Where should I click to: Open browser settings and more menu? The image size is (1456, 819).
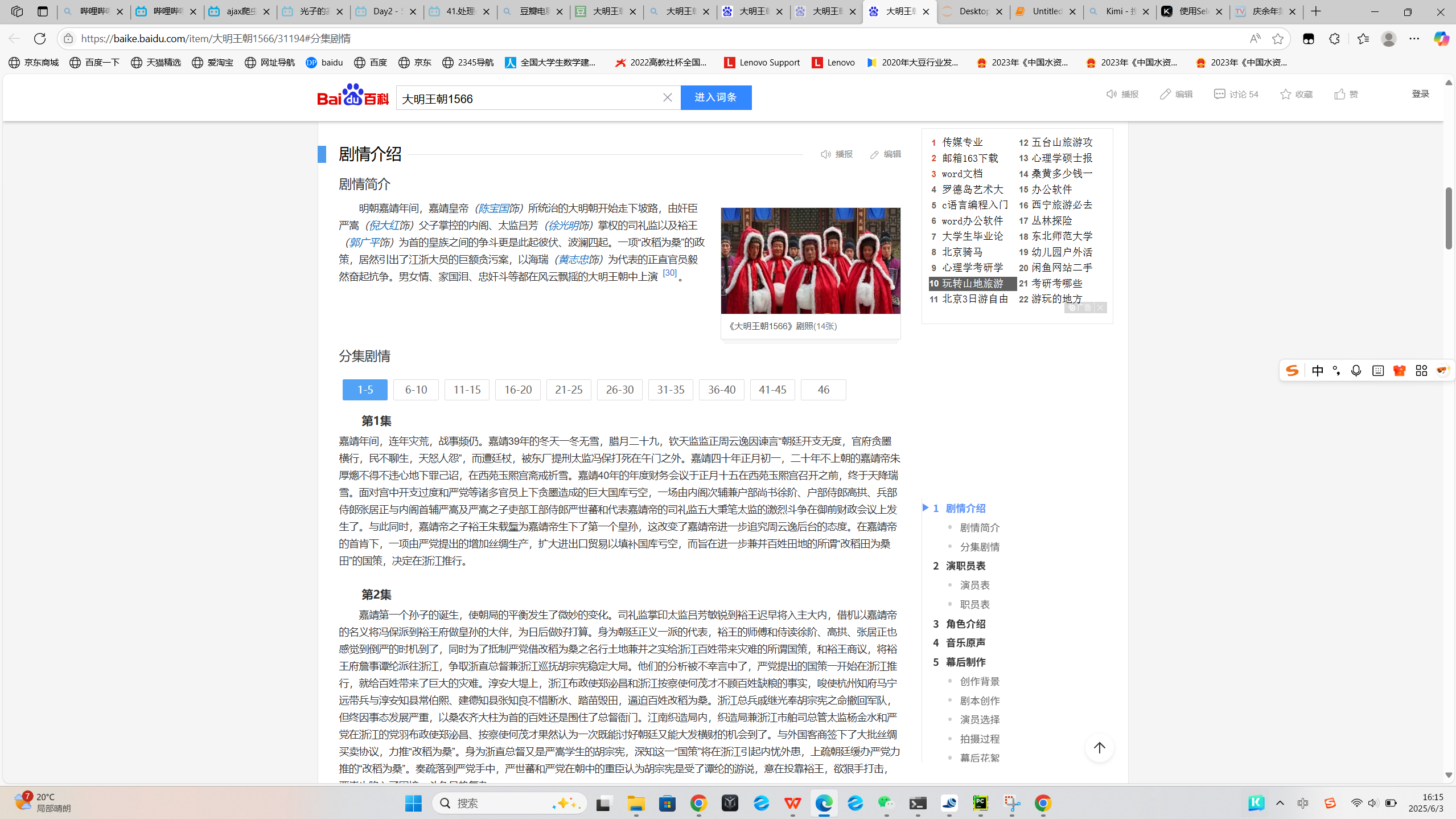coord(1414,38)
